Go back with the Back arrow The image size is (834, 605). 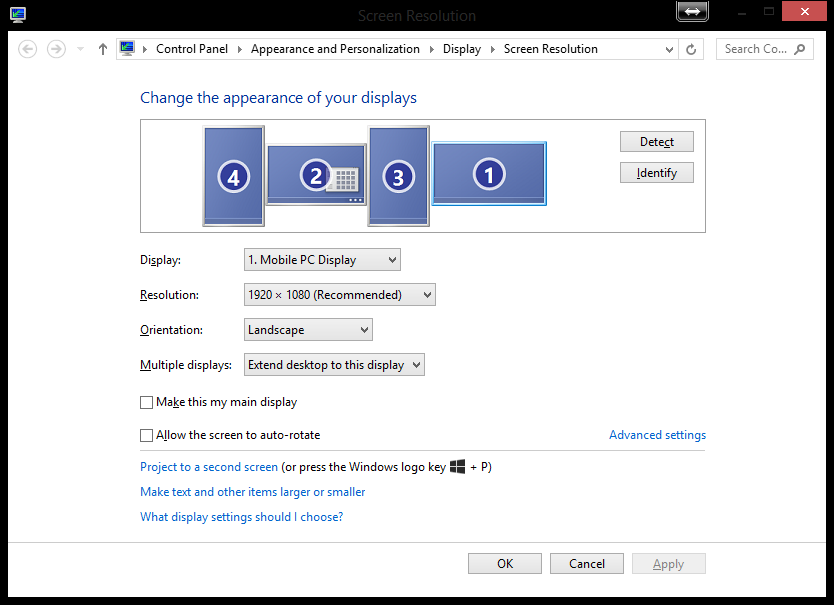28,49
